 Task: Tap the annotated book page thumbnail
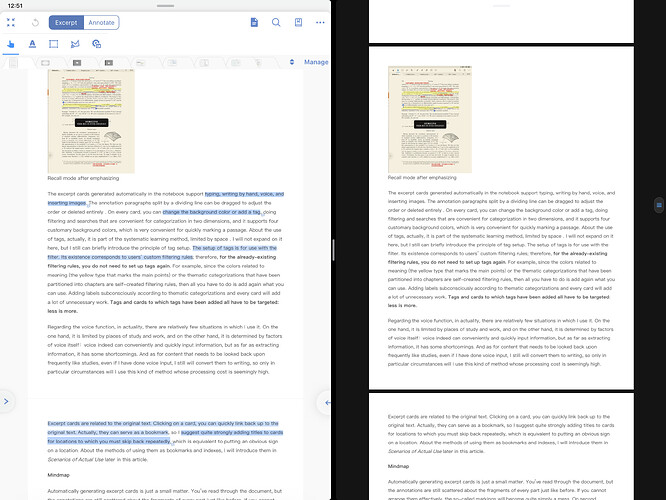click(x=91, y=121)
